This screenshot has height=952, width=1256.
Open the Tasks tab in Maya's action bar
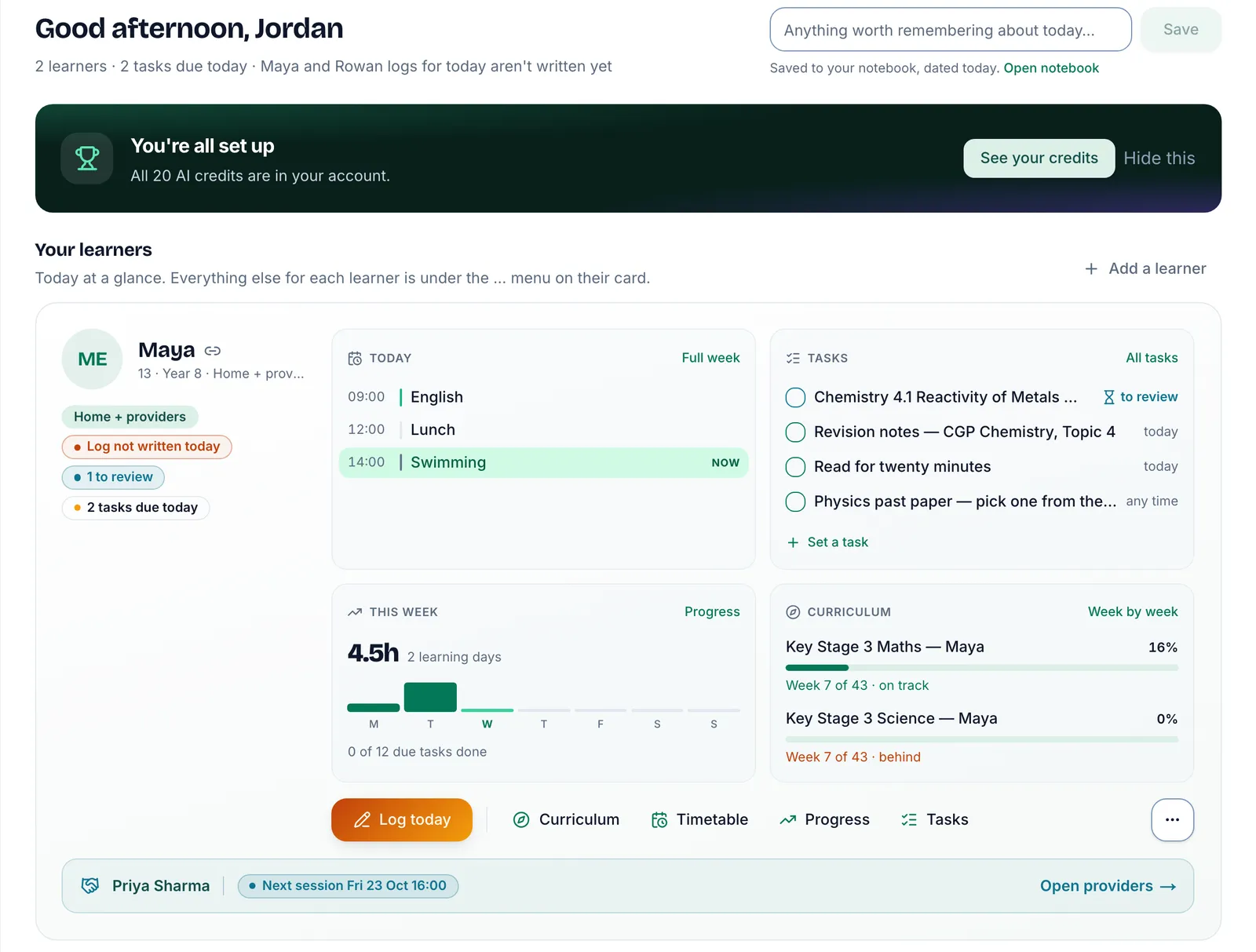pyautogui.click(x=934, y=819)
